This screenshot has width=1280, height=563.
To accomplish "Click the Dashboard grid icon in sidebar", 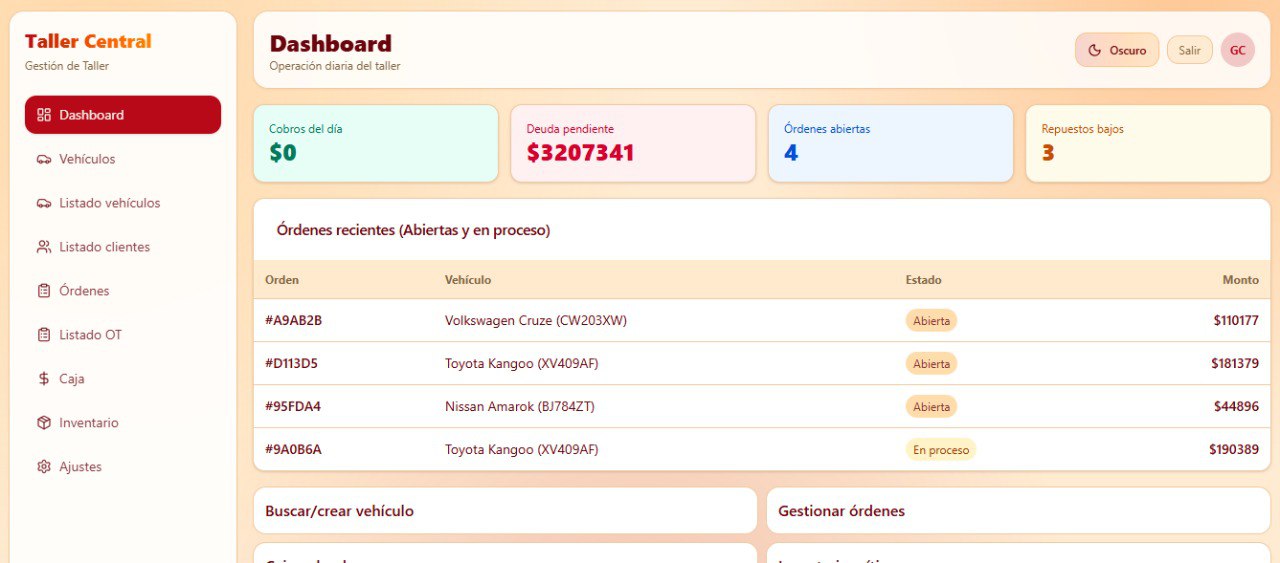I will pyautogui.click(x=44, y=115).
